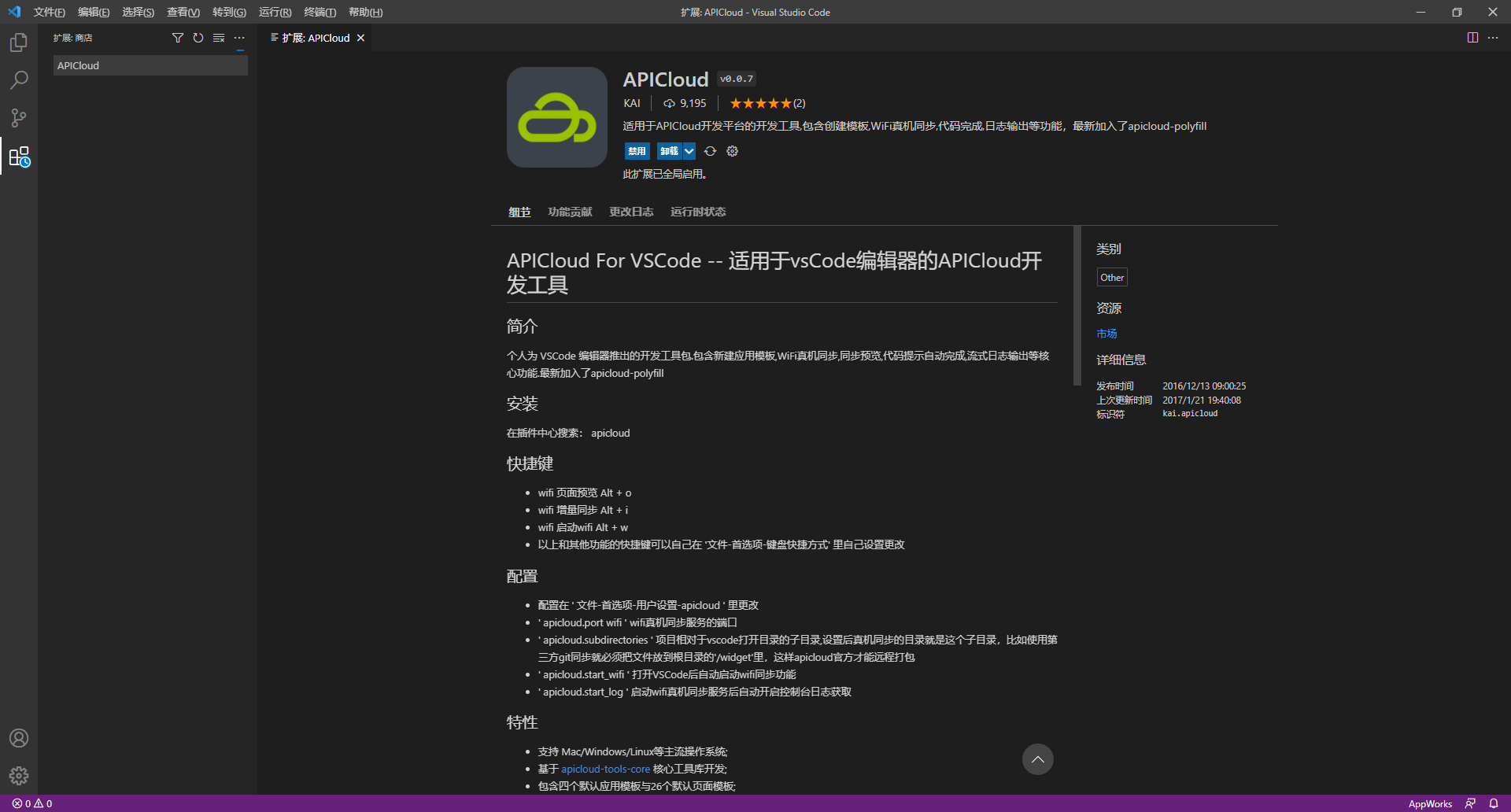Click the feedback icon in status bar
1511x812 pixels.
(x=1470, y=803)
